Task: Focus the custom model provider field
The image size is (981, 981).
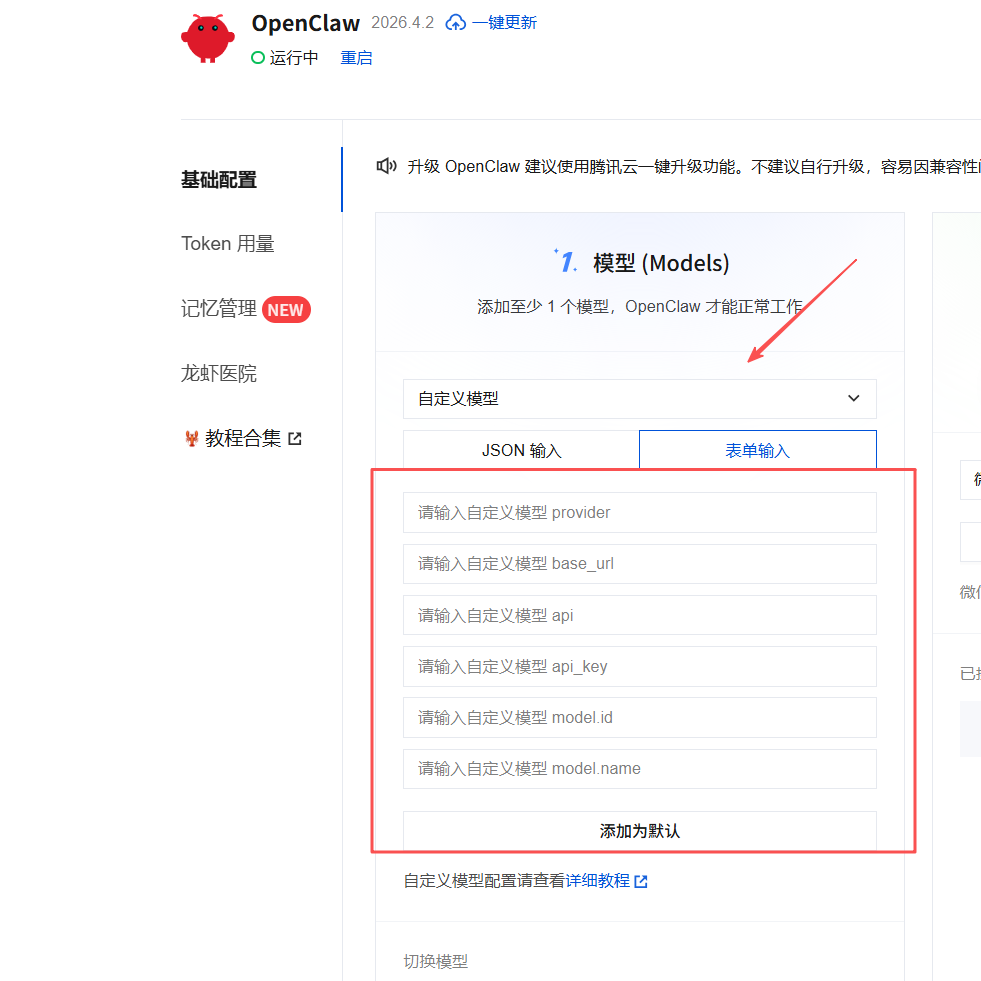Action: click(x=639, y=513)
